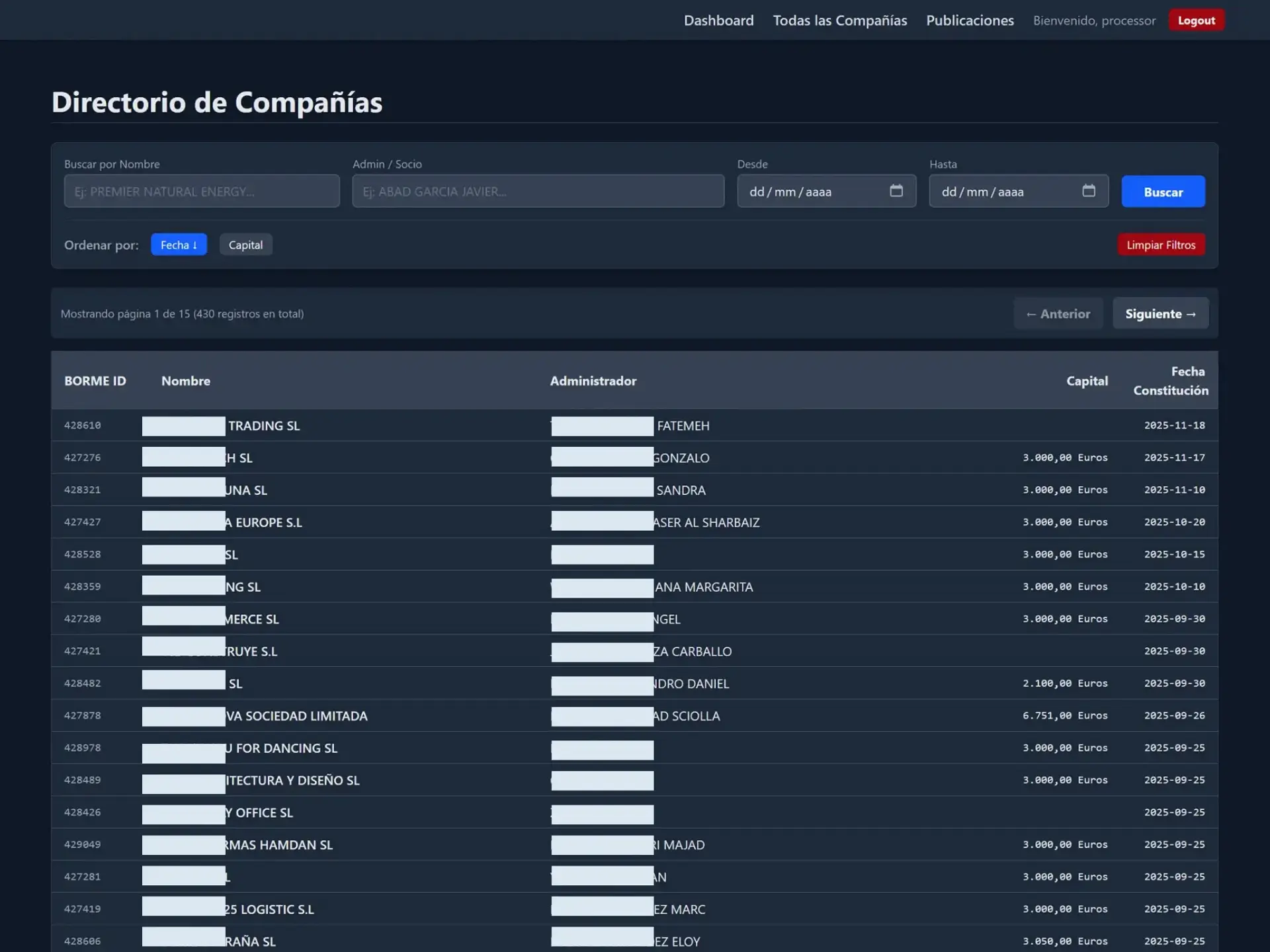Click Limpiar Filtros to reset filters

[x=1161, y=244]
